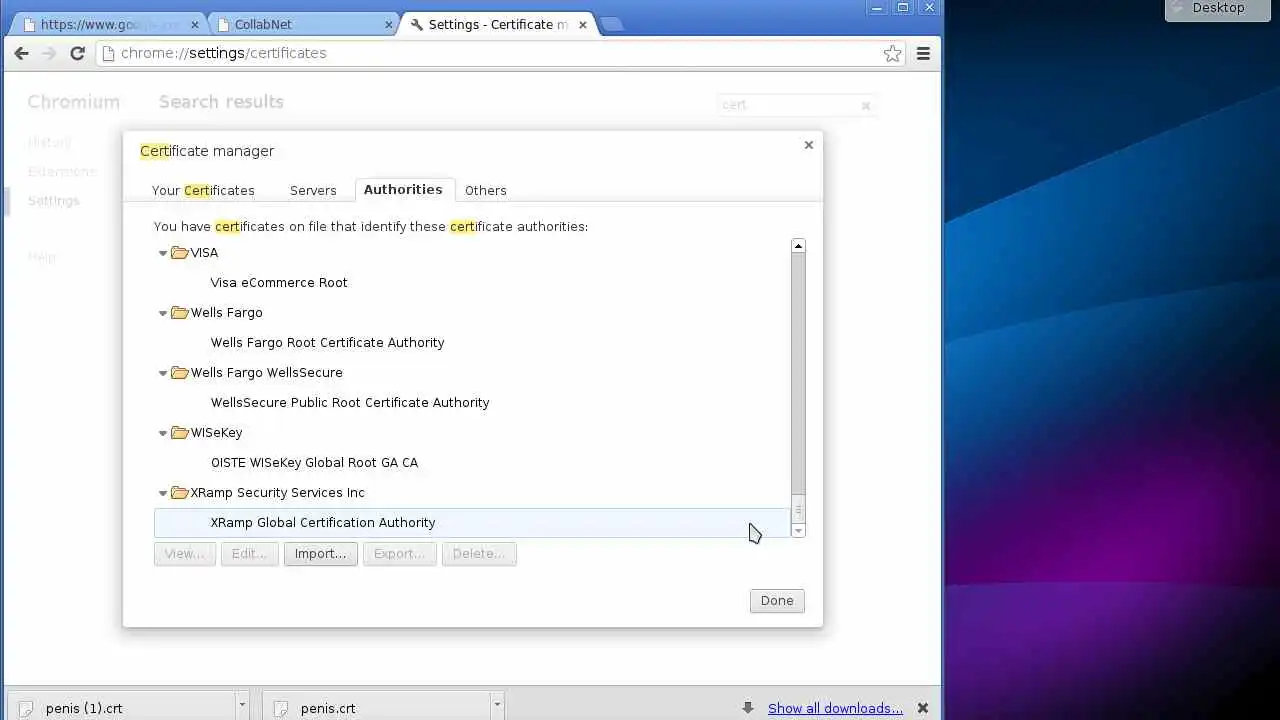
Task: Click the Desktop button at top right
Action: tap(1216, 8)
